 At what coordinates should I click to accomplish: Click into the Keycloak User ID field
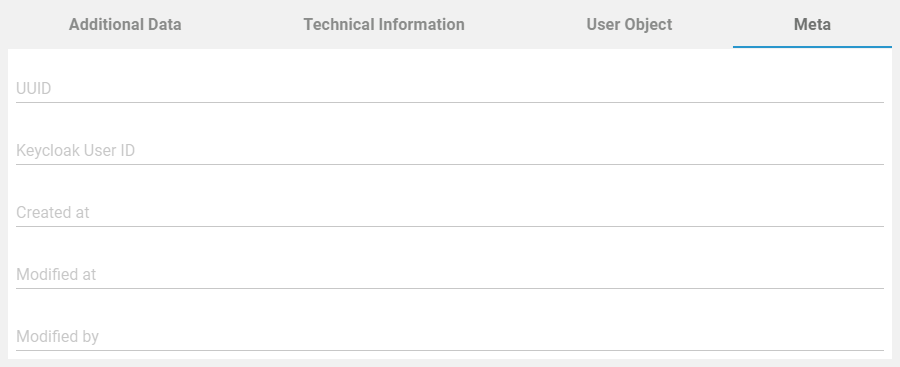[x=450, y=150]
